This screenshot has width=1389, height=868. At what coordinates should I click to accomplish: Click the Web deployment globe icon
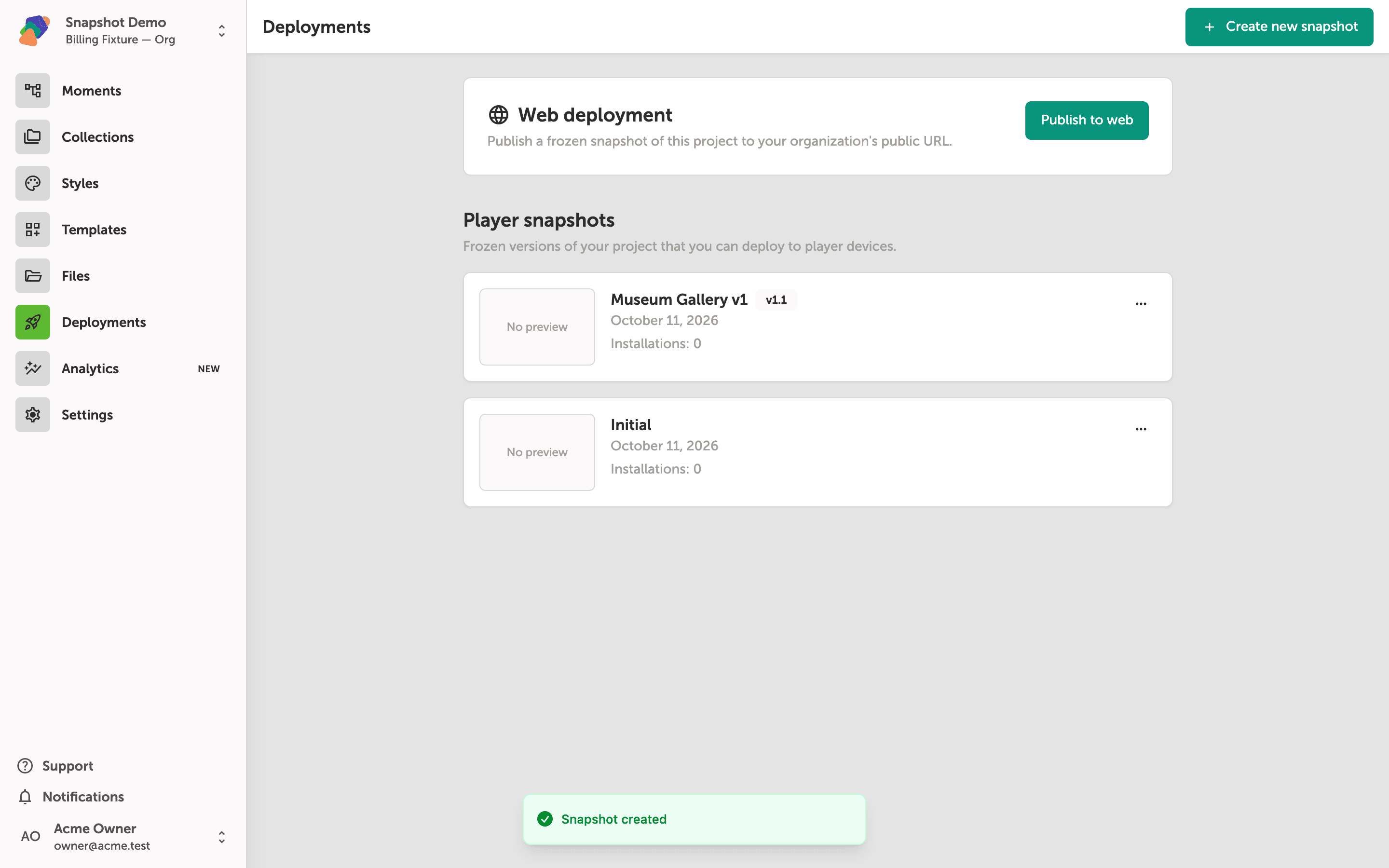498,115
